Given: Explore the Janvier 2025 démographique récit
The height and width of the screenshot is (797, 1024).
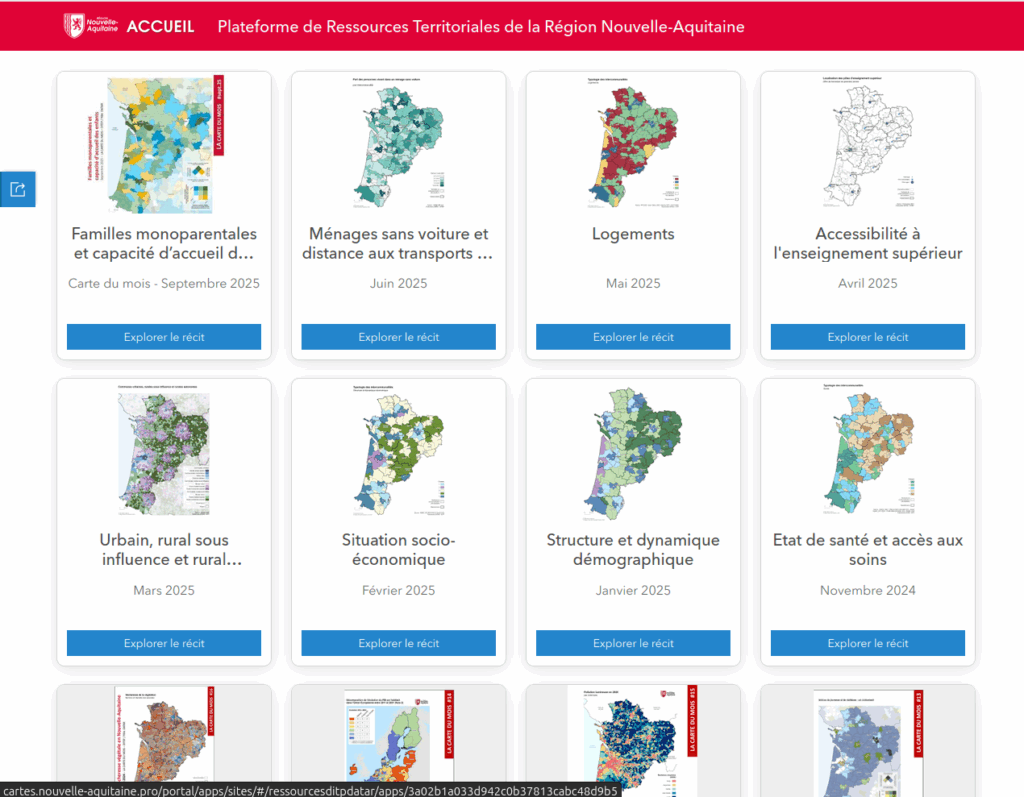Looking at the screenshot, I should pyautogui.click(x=633, y=643).
